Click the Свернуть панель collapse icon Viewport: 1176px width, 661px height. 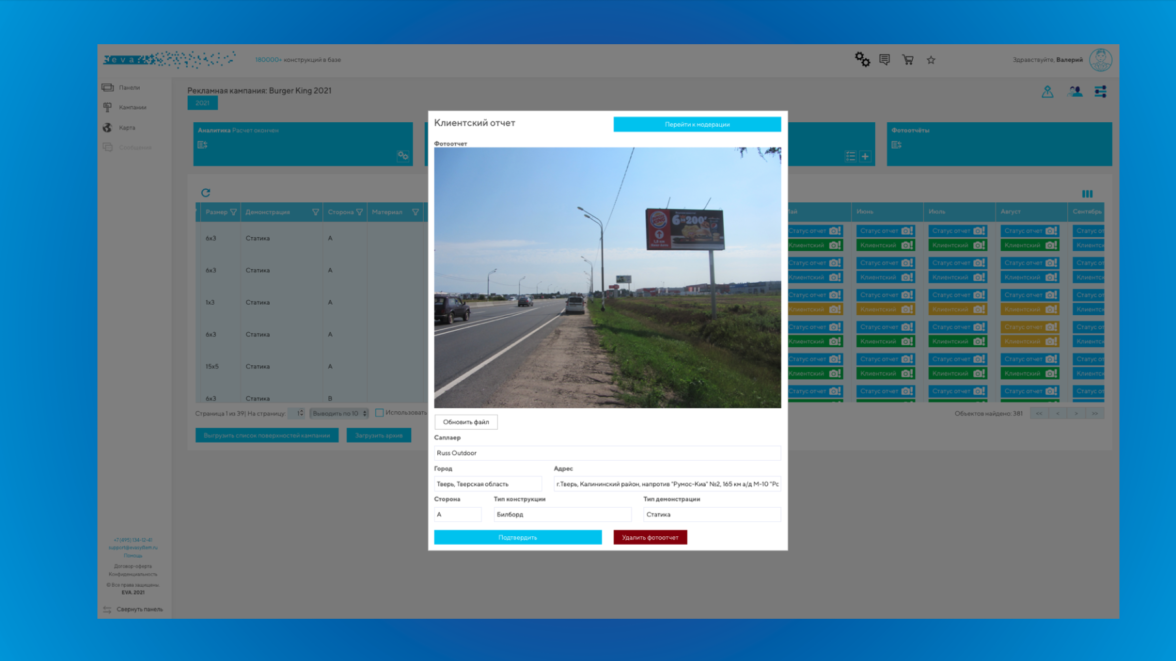click(x=106, y=609)
